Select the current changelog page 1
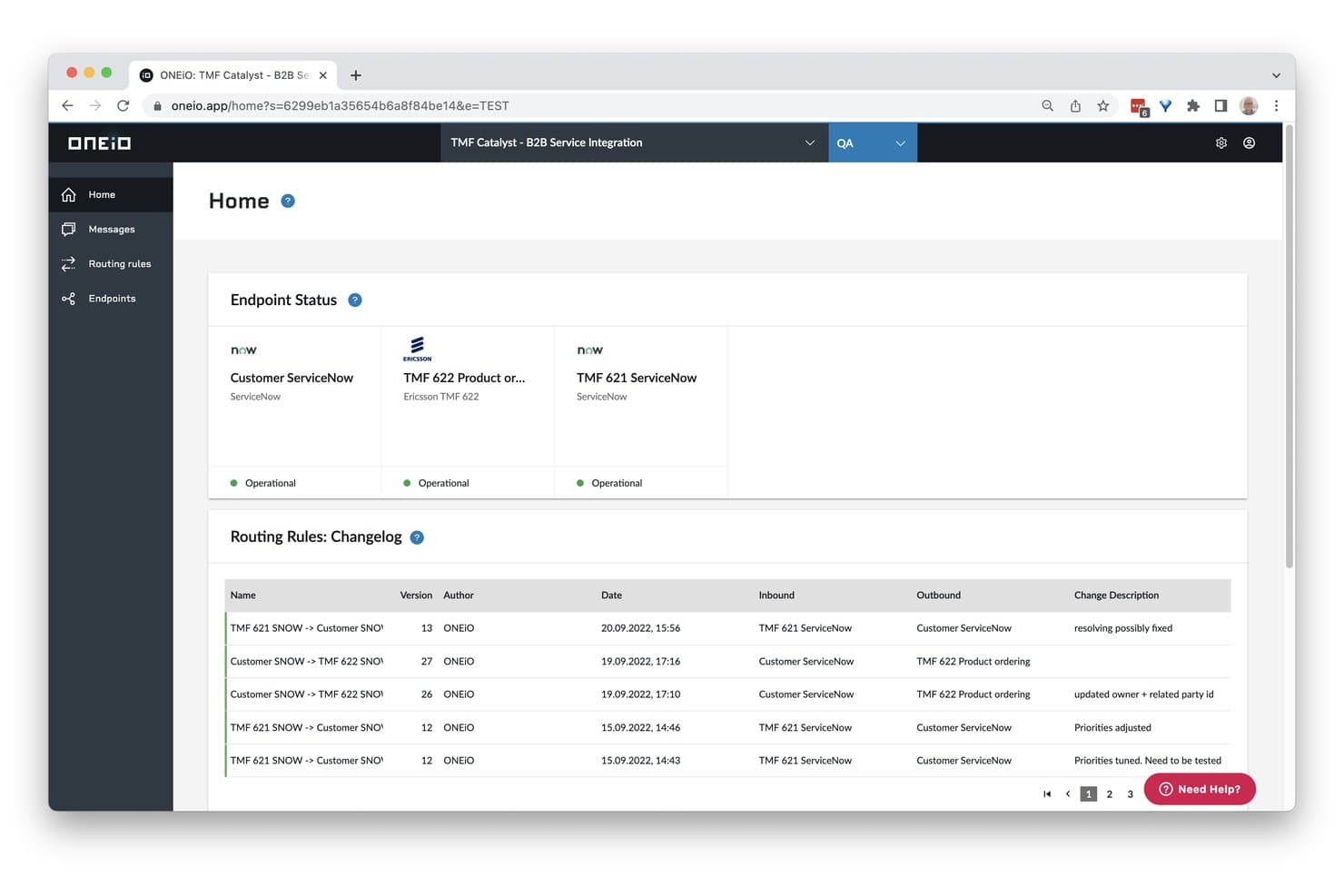 tap(1089, 794)
